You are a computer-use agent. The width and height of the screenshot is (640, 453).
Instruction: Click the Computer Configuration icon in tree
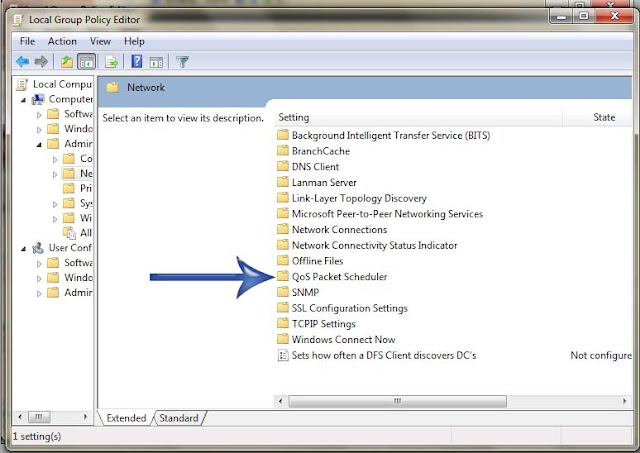38,99
